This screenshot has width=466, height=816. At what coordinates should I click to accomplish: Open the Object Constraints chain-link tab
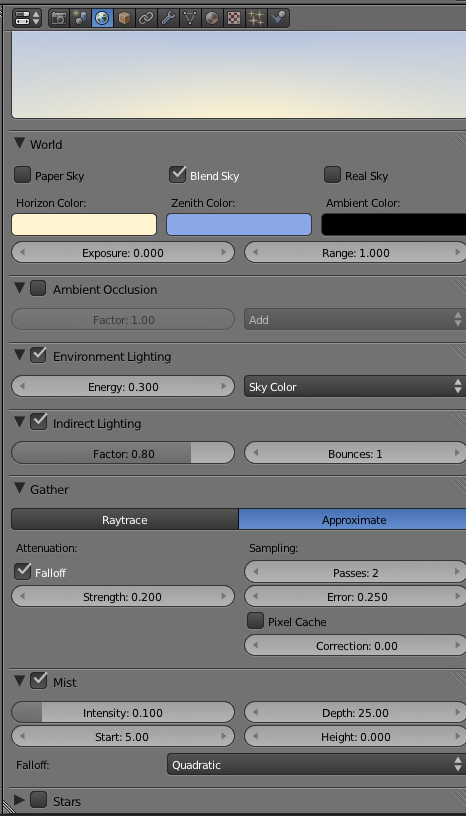pos(146,18)
